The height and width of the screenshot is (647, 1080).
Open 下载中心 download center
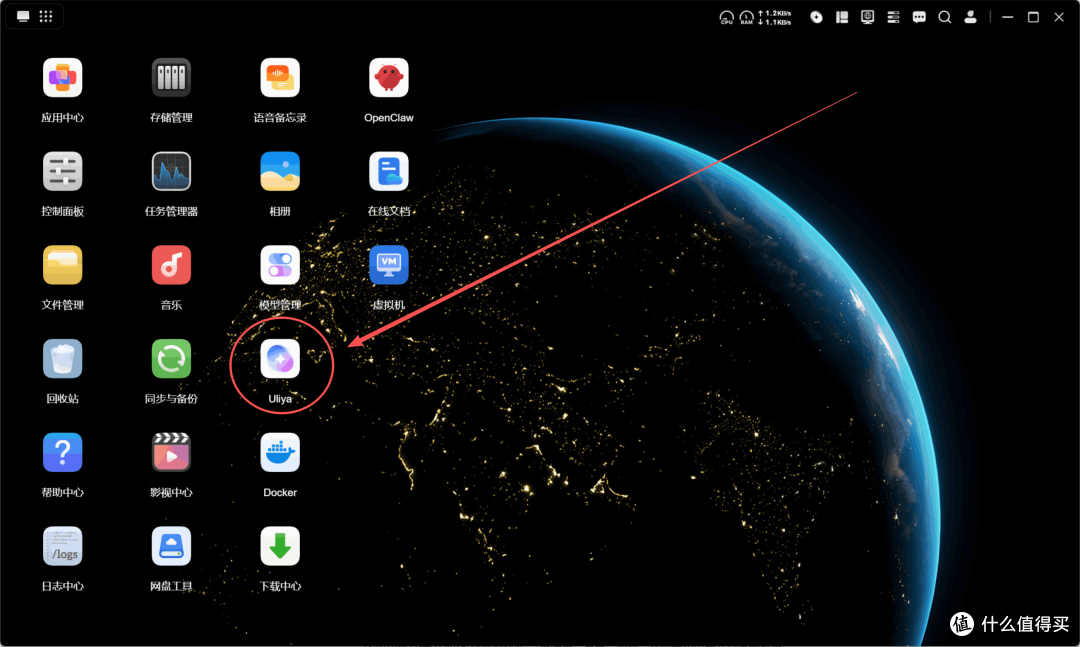point(280,546)
